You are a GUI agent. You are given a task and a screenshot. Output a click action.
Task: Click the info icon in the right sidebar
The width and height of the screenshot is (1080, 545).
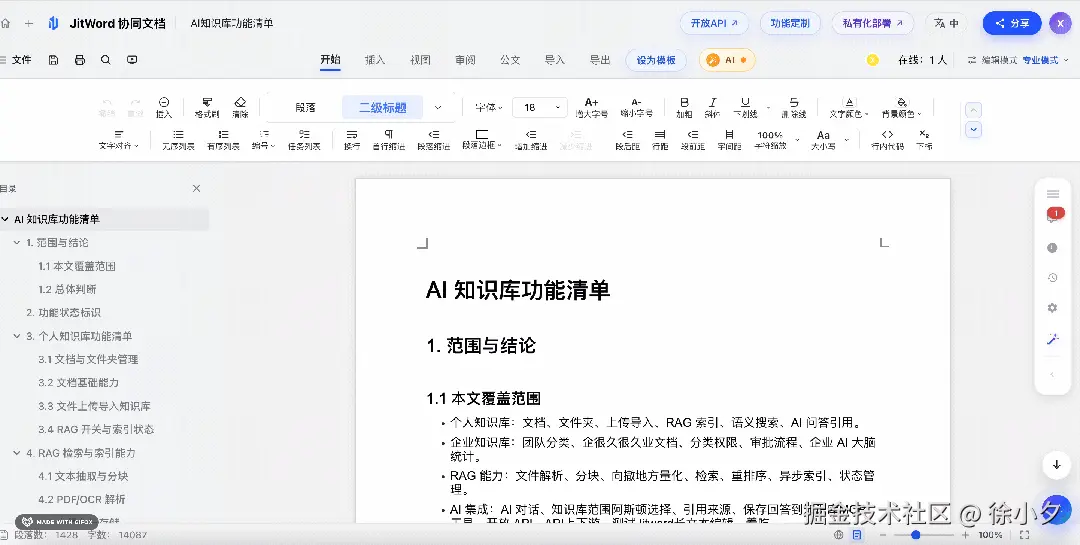[1052, 248]
